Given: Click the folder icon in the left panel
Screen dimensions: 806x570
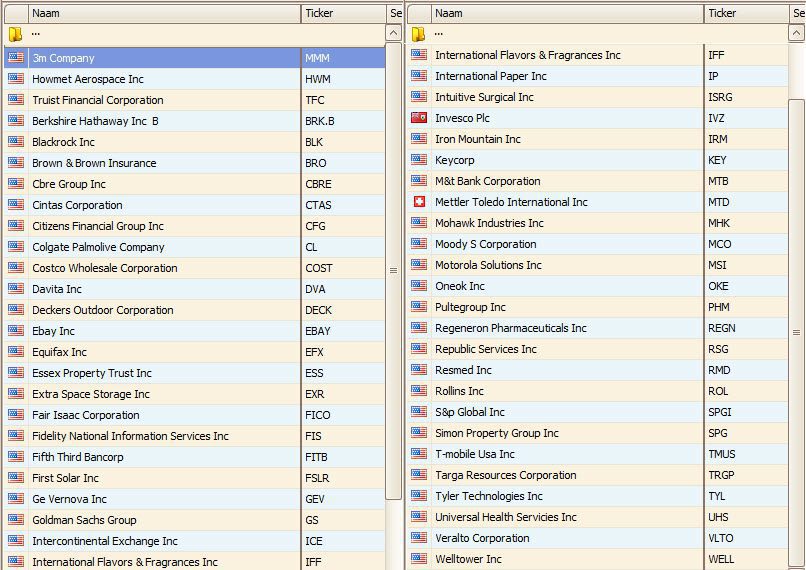Looking at the screenshot, I should [x=15, y=34].
